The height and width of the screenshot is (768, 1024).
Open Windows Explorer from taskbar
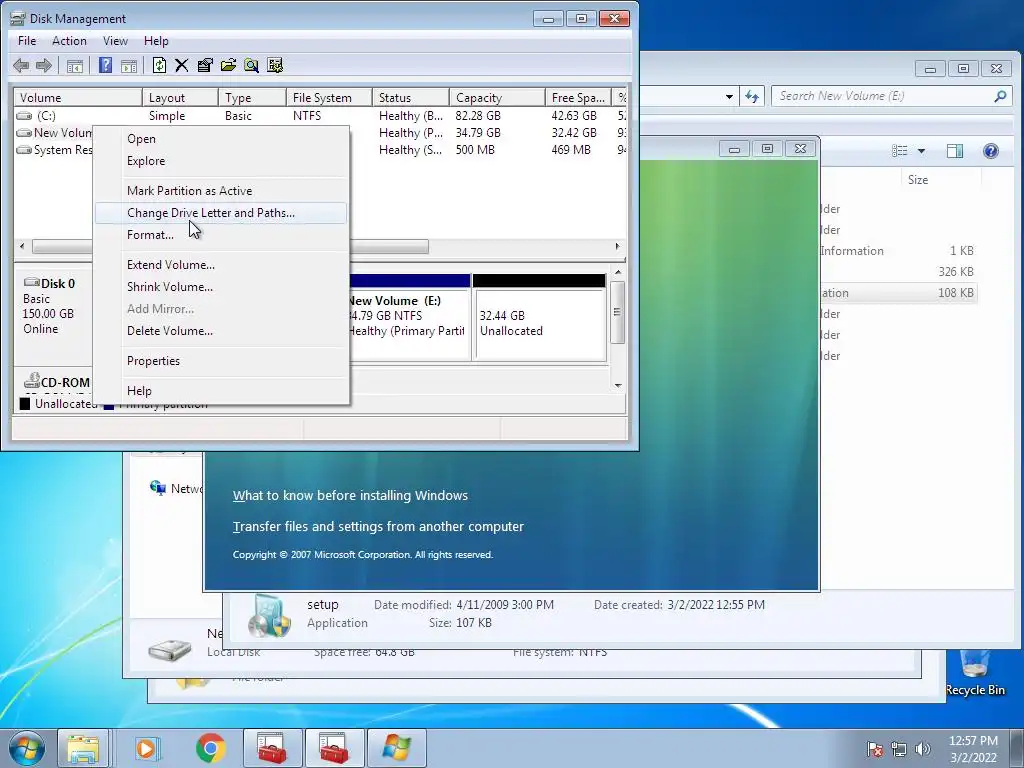(83, 748)
